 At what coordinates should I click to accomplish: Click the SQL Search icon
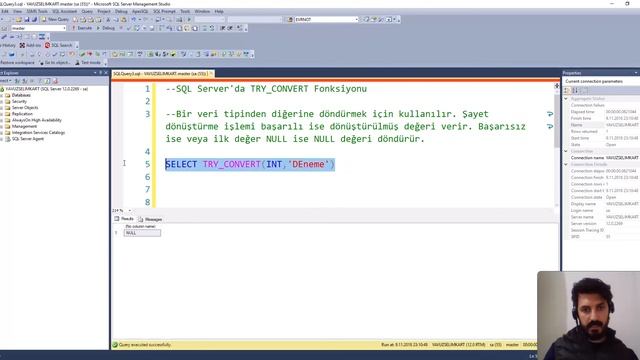point(58,45)
